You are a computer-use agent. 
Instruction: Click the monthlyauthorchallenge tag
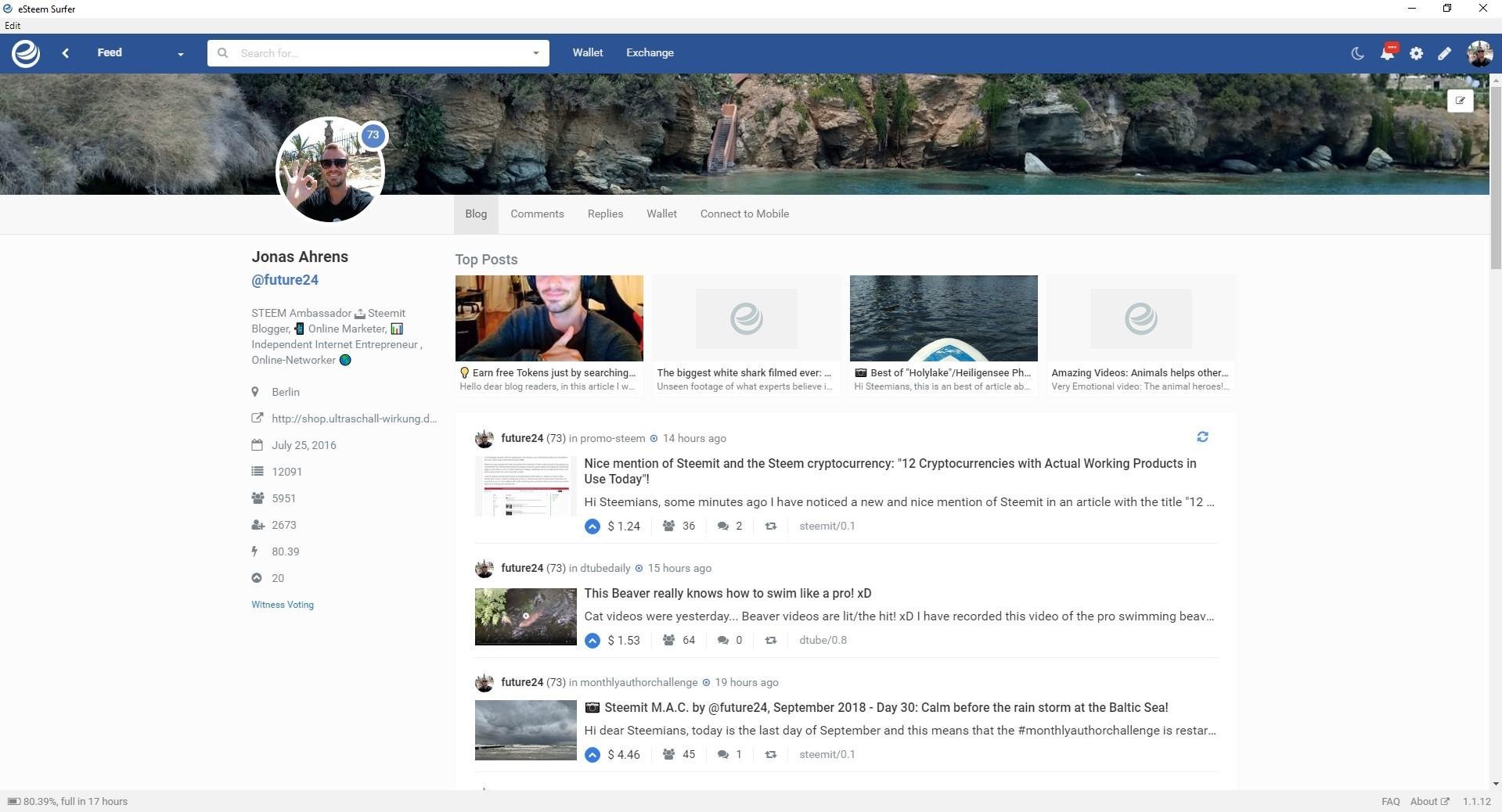coord(639,682)
